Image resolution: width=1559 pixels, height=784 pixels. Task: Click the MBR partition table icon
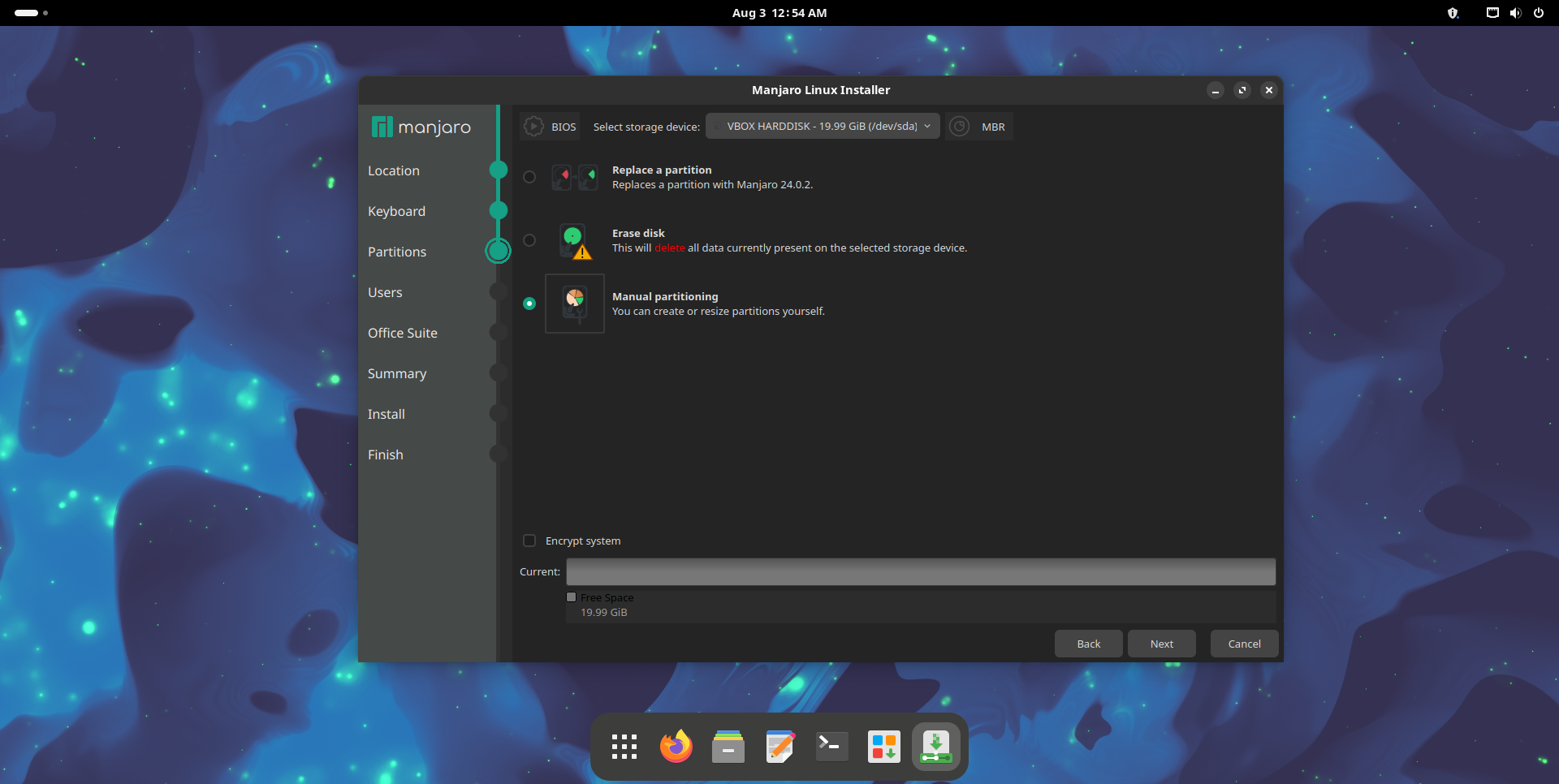[959, 127]
